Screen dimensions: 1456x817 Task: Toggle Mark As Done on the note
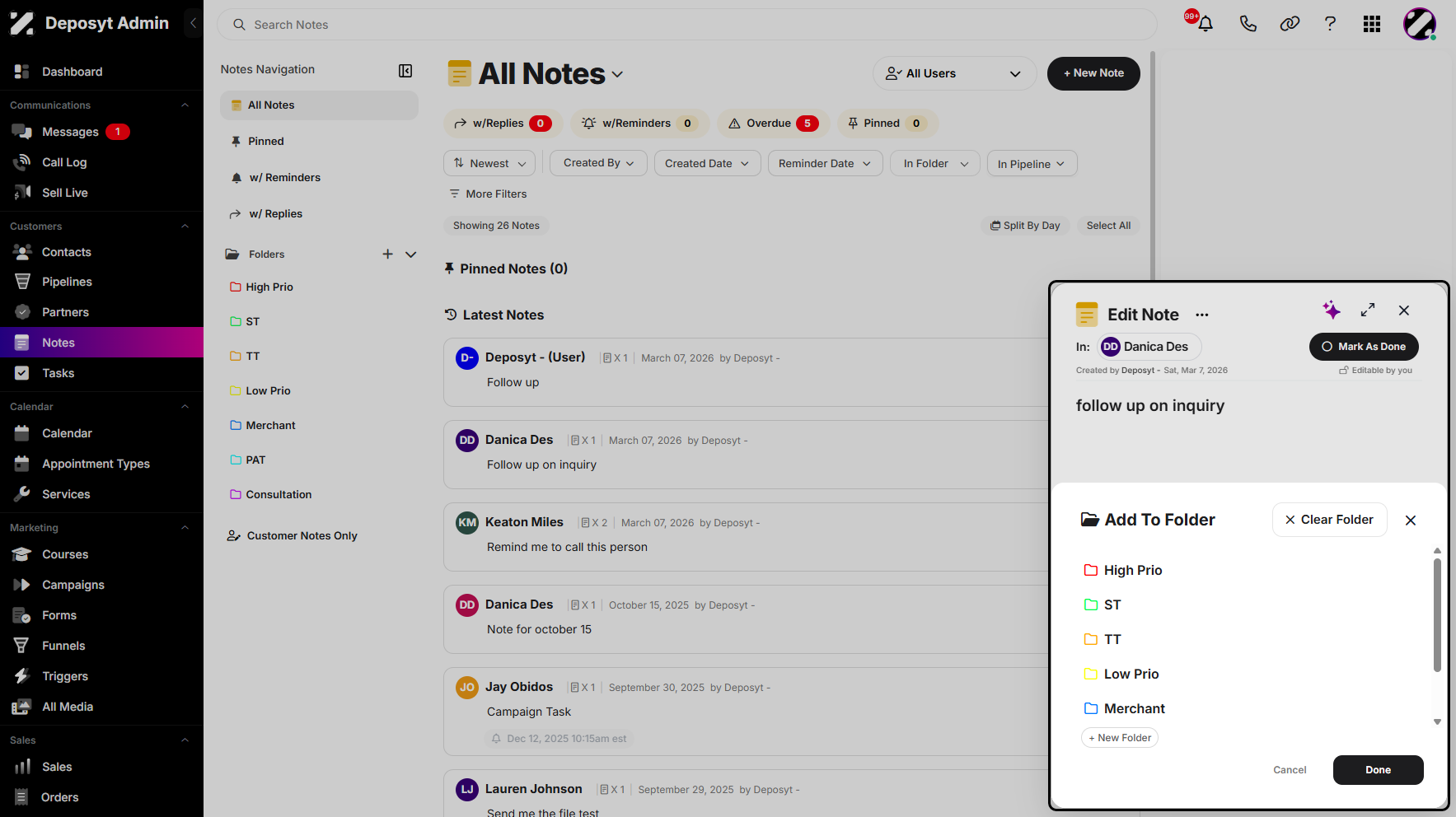(x=1364, y=347)
